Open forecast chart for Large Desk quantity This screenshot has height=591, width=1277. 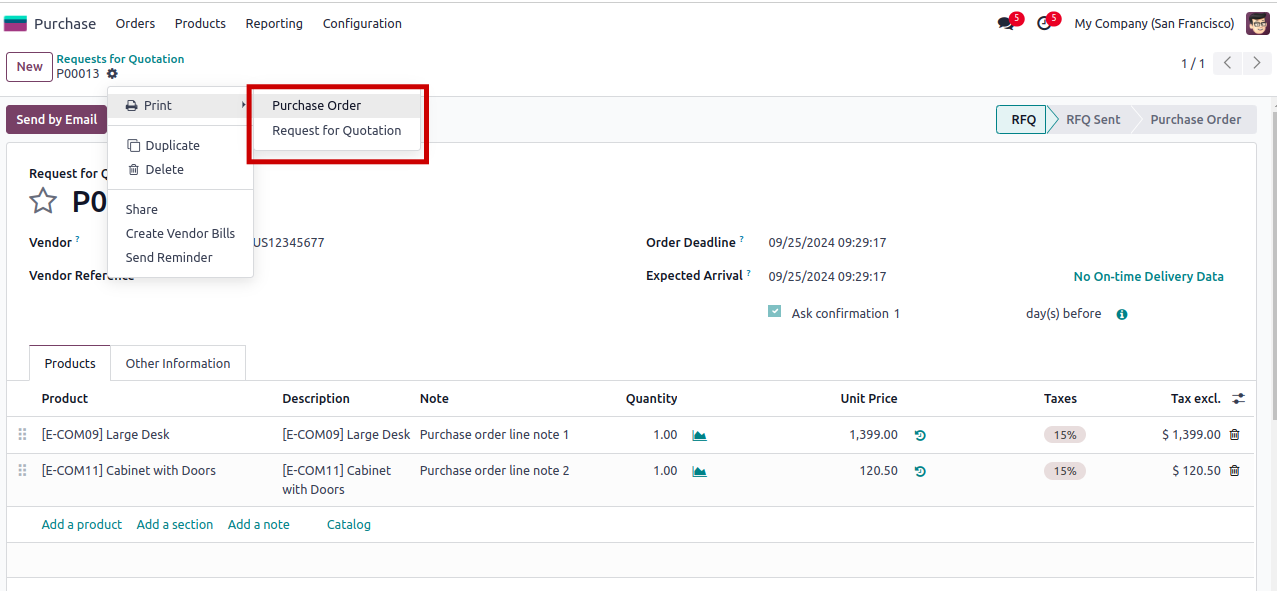coord(699,435)
